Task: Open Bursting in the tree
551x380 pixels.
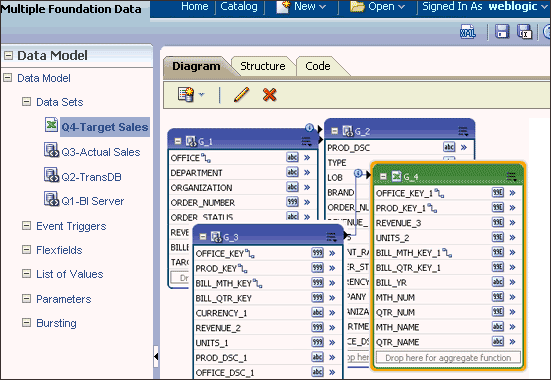Action: pyautogui.click(x=56, y=323)
